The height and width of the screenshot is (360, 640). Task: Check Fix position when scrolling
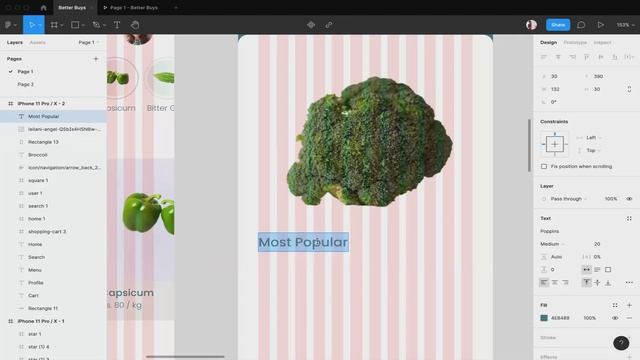pos(544,167)
